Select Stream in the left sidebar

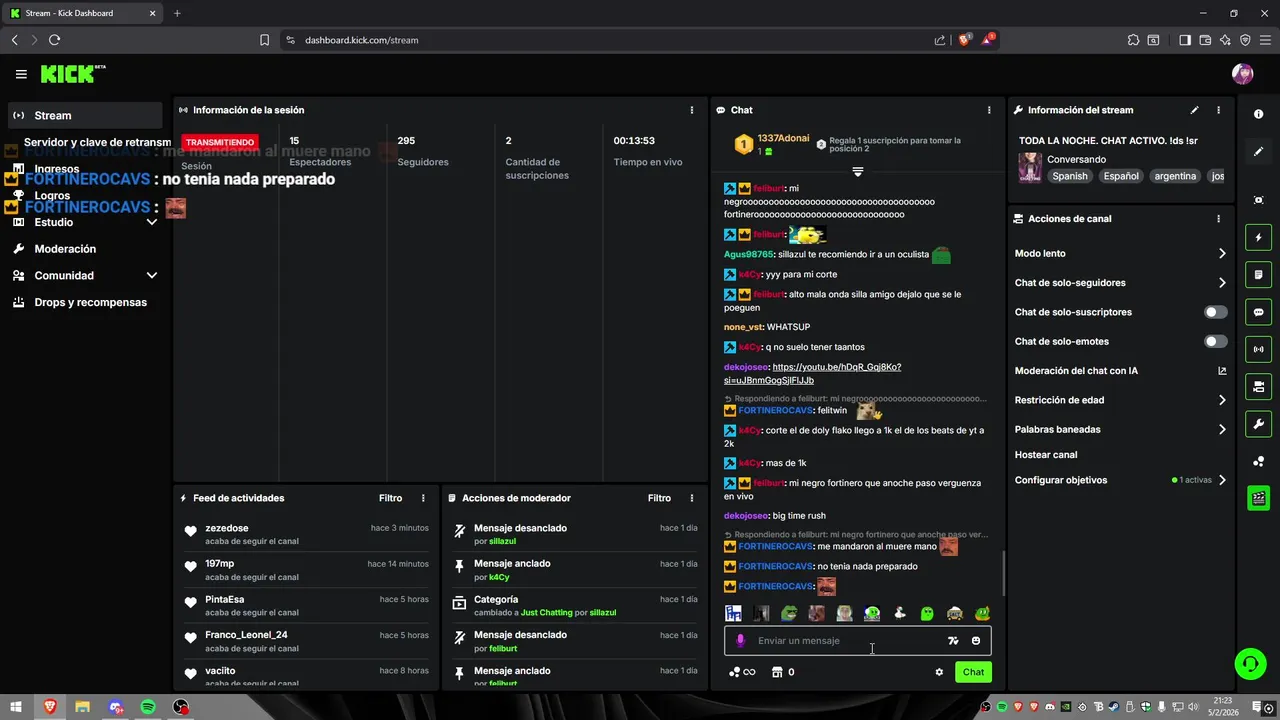(84, 115)
